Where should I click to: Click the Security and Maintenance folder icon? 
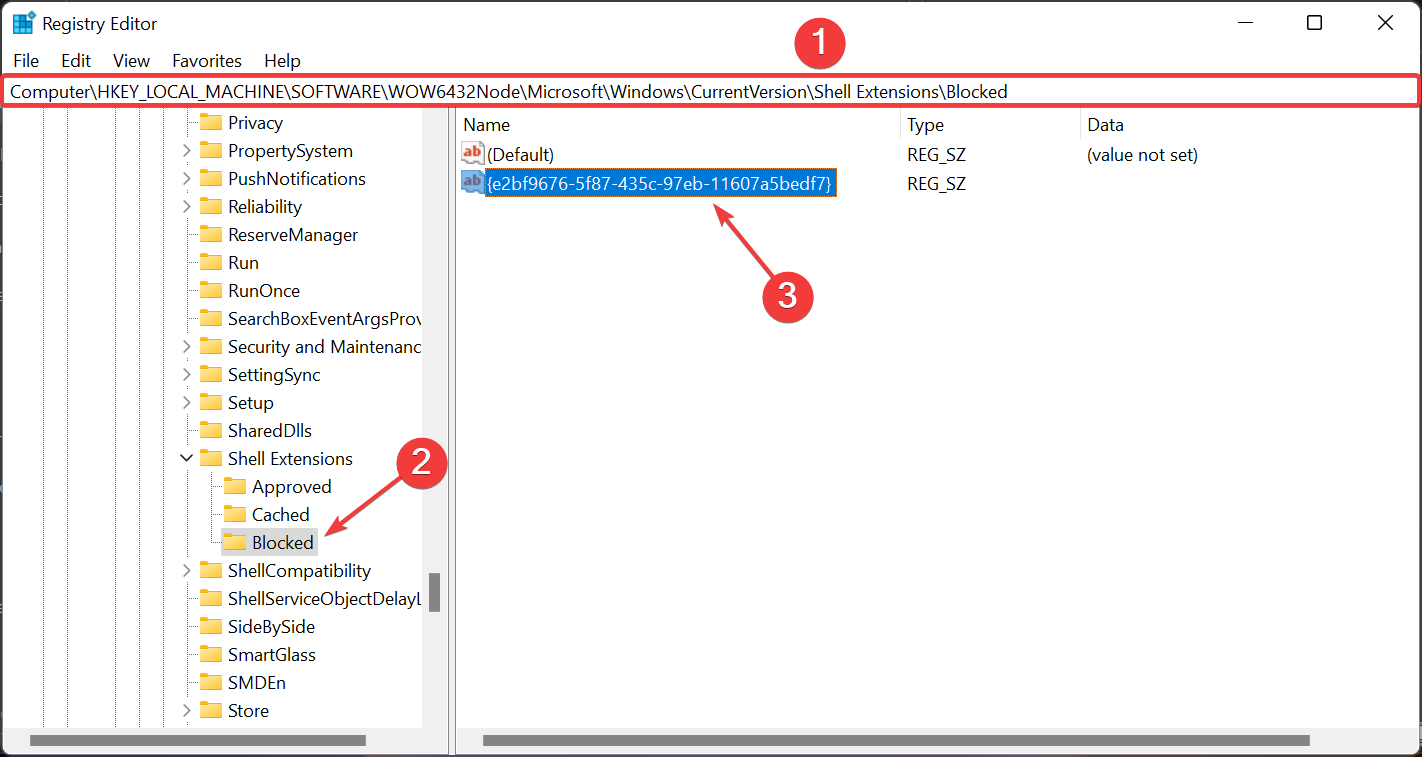(210, 347)
